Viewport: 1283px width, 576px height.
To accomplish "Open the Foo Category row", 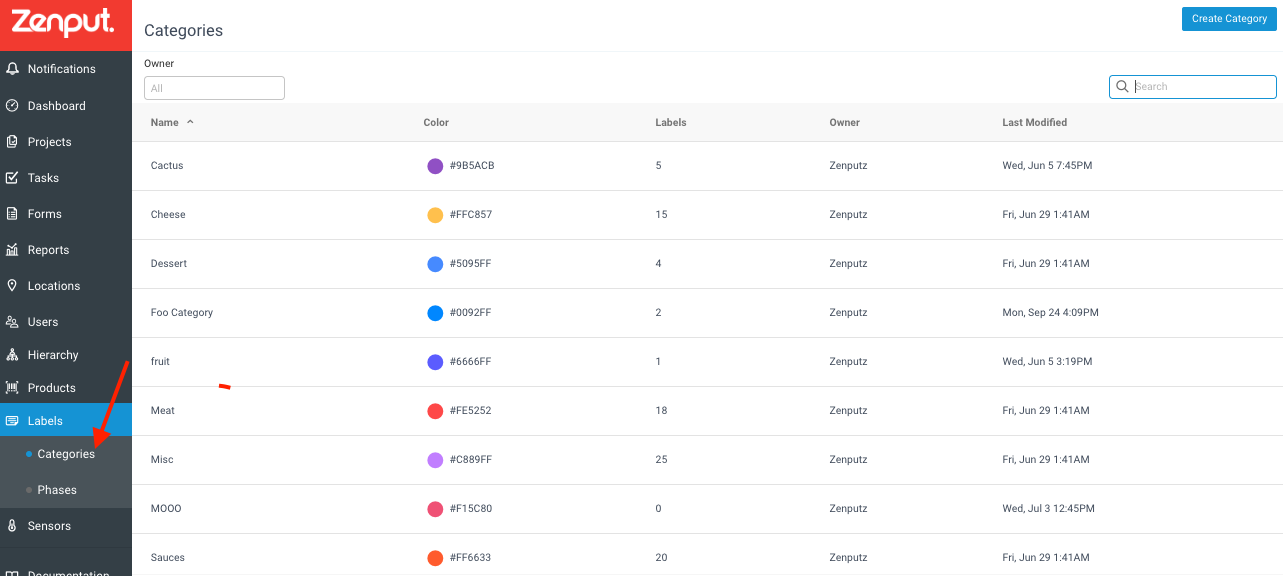I will coord(707,313).
